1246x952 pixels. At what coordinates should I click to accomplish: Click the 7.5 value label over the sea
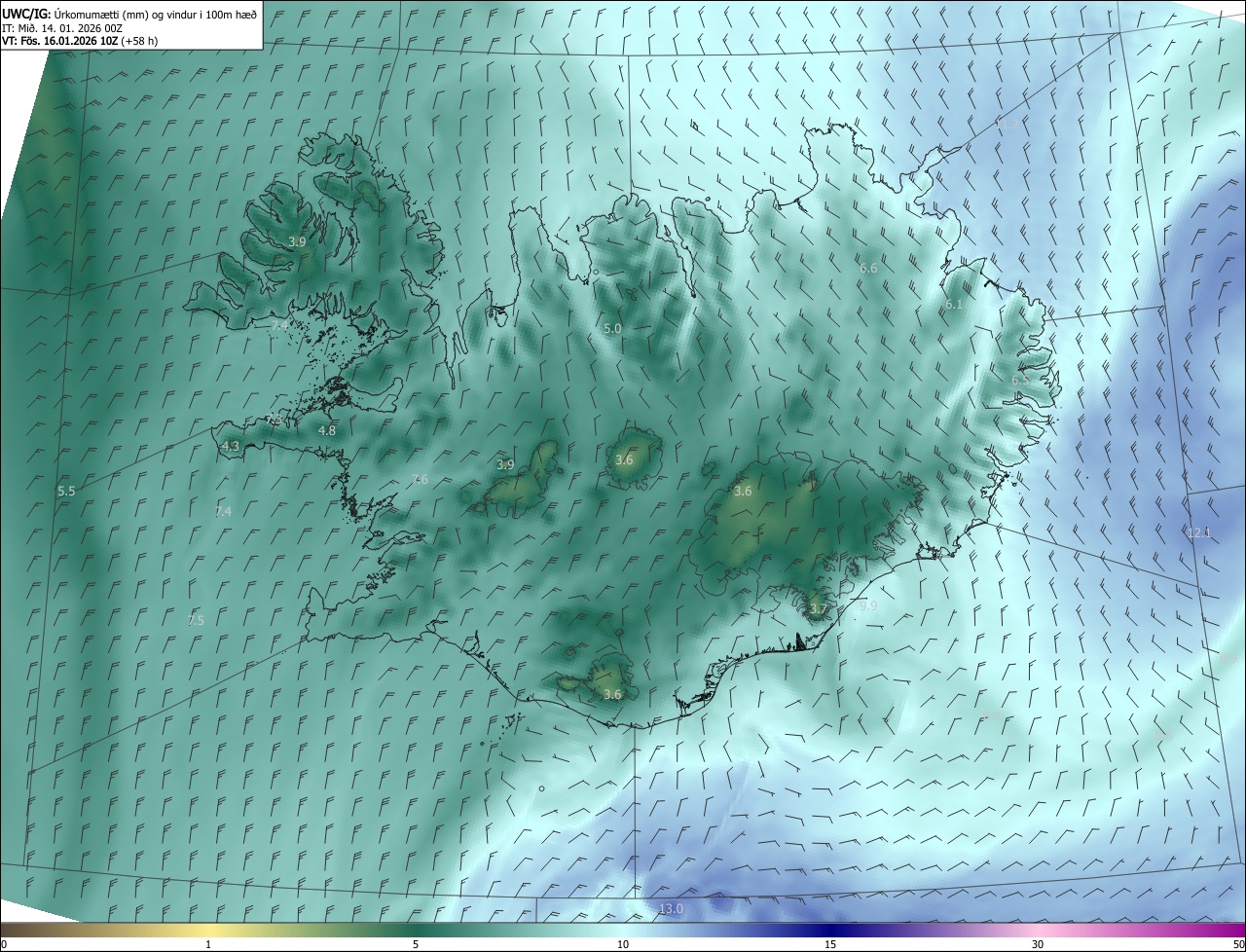tap(196, 620)
